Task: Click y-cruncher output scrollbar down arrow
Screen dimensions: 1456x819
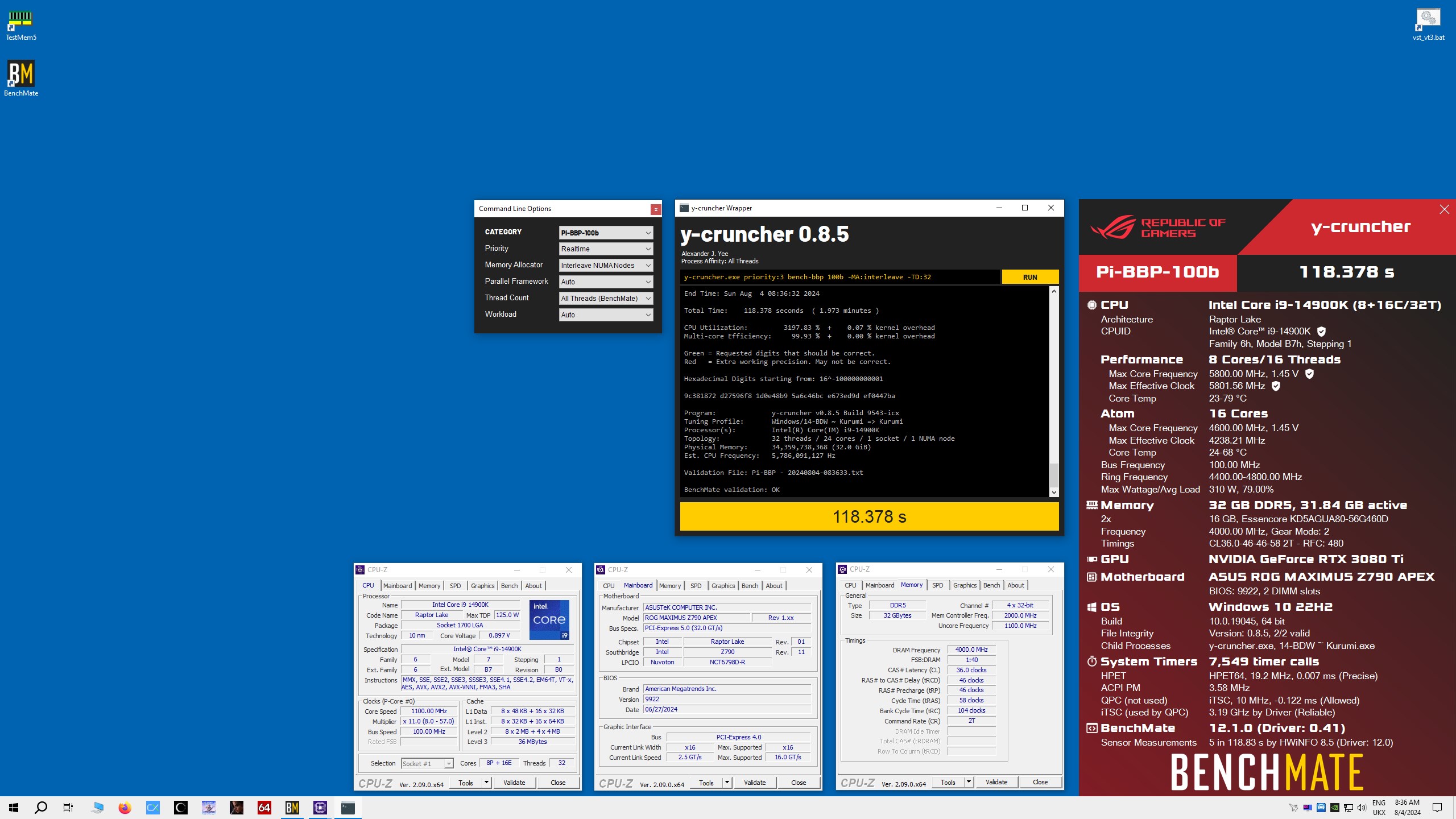Action: pos(1054,493)
